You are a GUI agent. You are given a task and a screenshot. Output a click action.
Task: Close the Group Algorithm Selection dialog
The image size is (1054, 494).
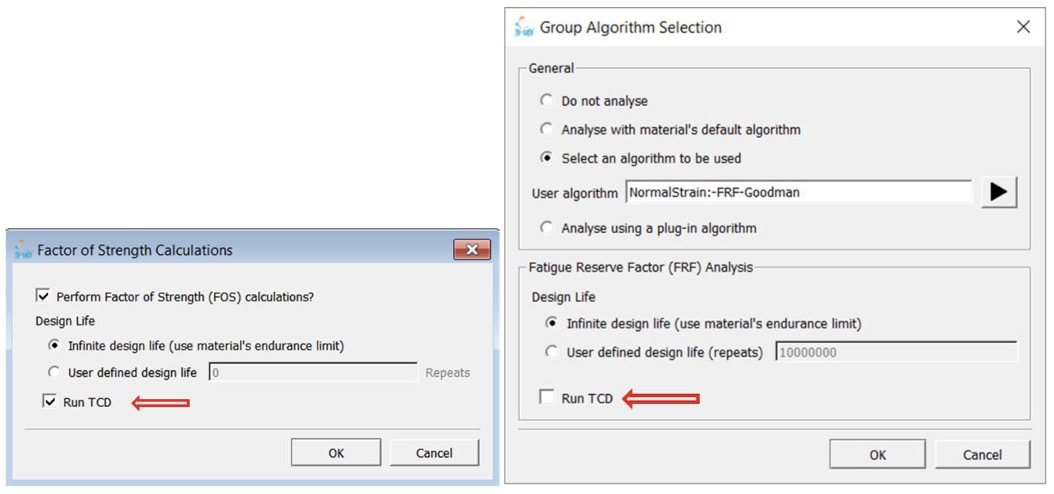click(1023, 27)
